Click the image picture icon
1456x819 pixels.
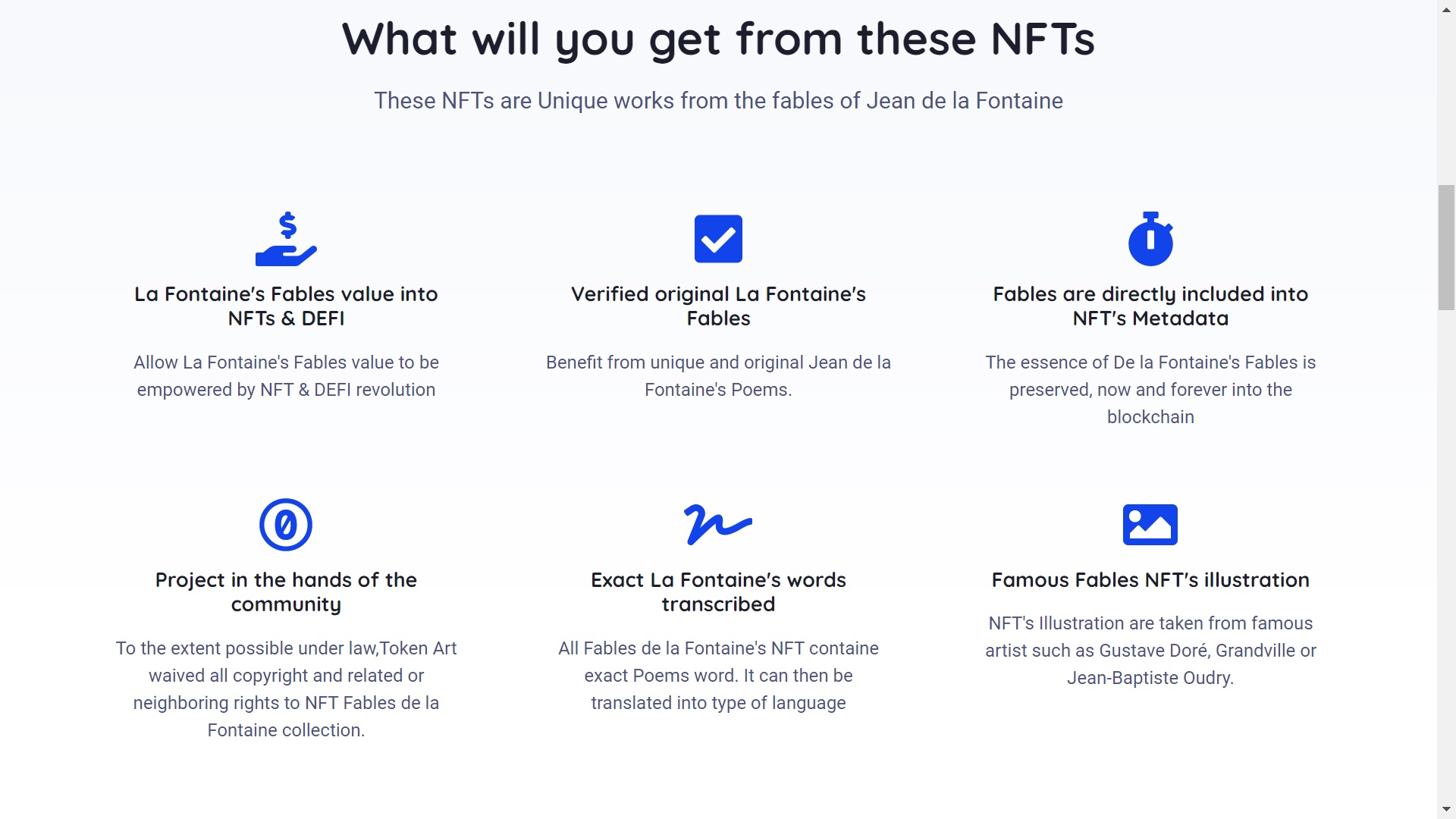[1150, 525]
